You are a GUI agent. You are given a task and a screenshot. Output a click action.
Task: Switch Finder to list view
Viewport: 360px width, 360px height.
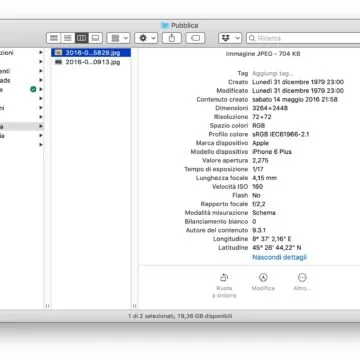pos(68,38)
